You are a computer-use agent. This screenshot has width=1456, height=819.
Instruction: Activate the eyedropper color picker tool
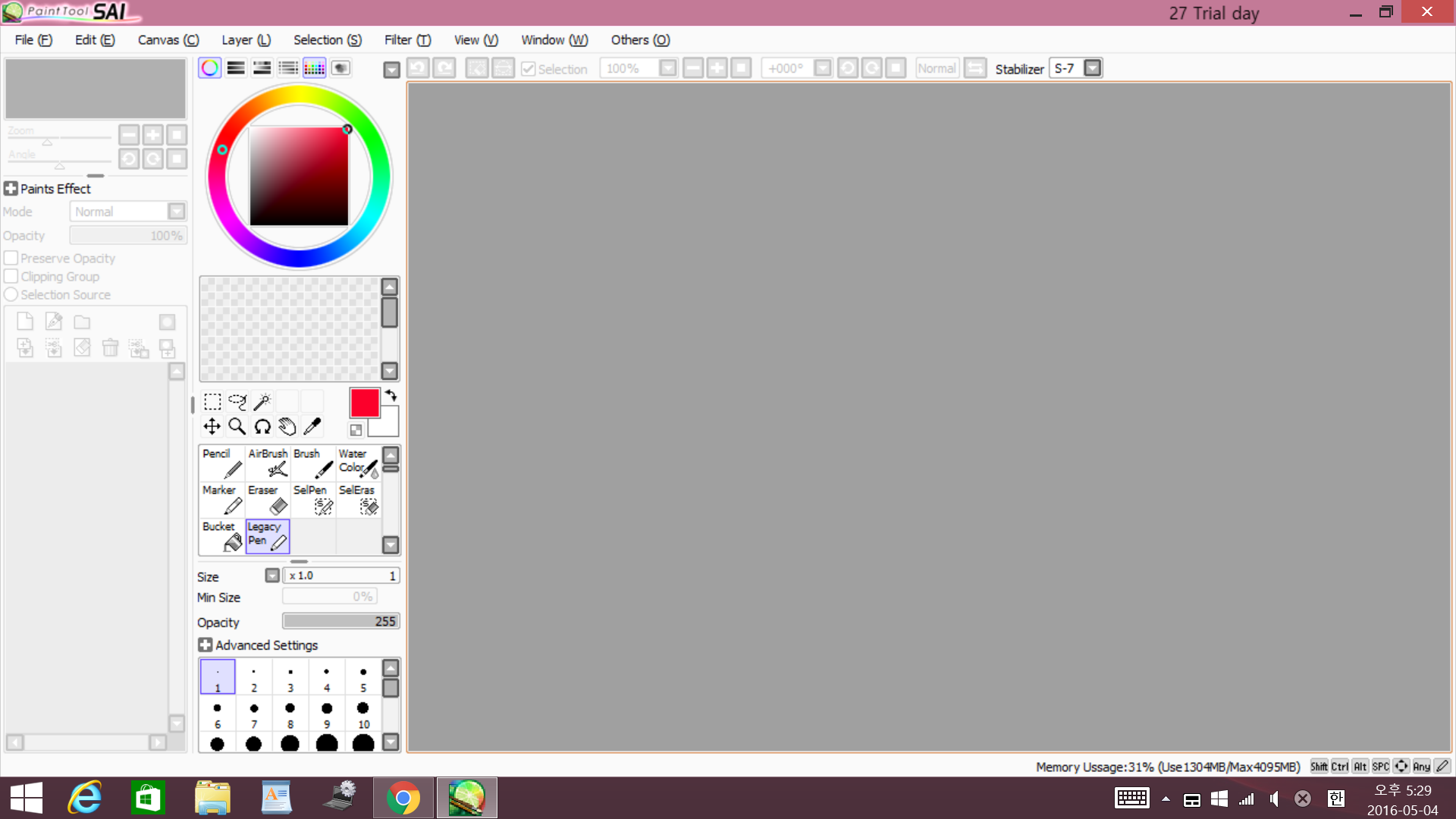pyautogui.click(x=312, y=427)
